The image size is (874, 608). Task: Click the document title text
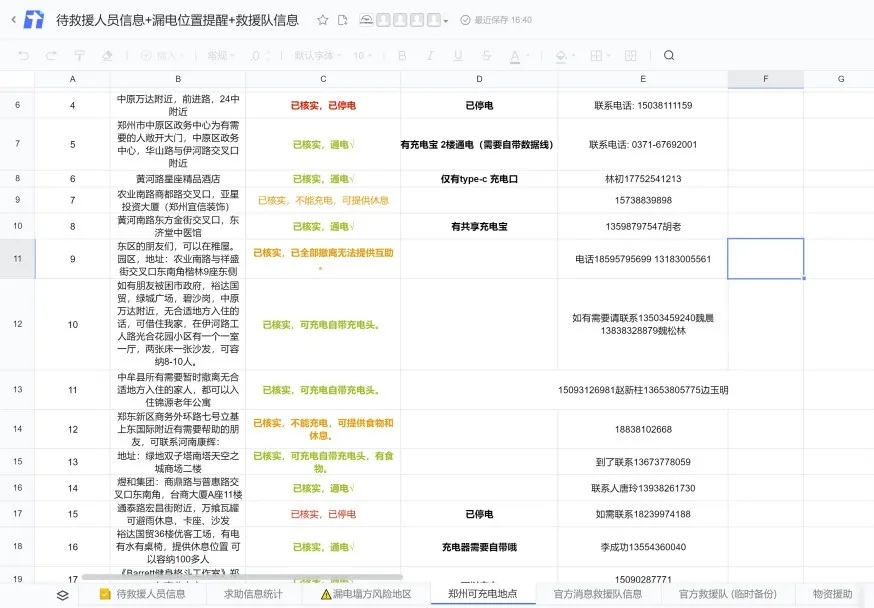177,20
